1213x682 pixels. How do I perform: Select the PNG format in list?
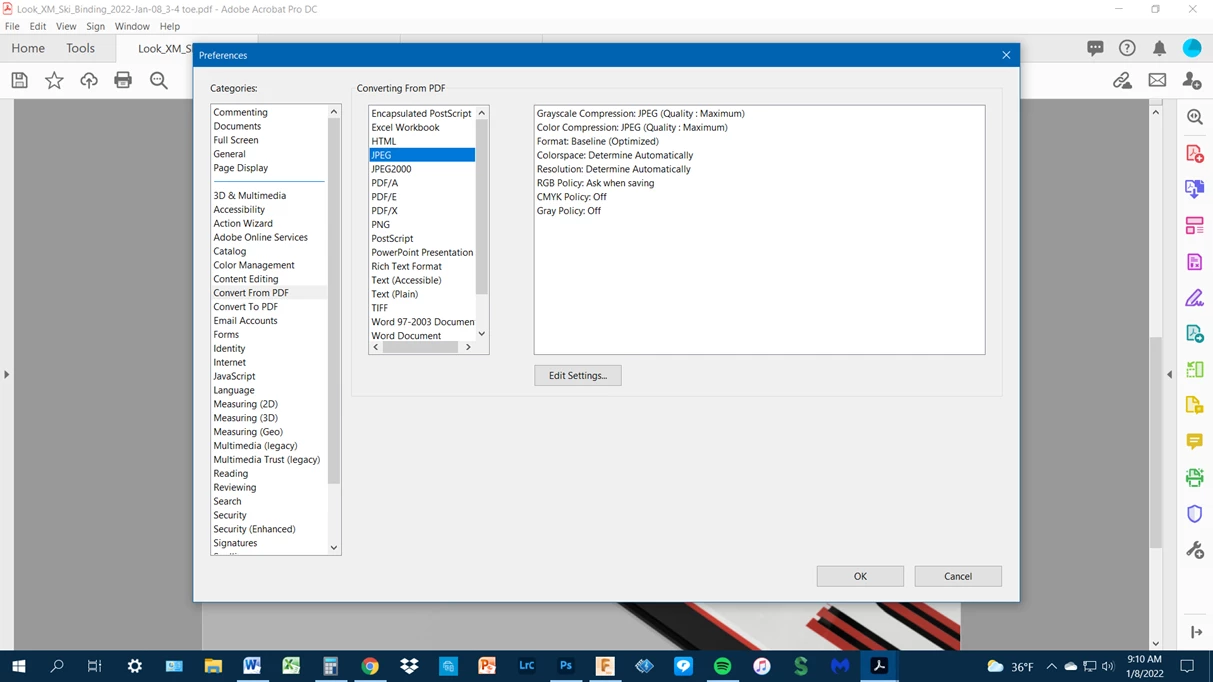coord(381,225)
